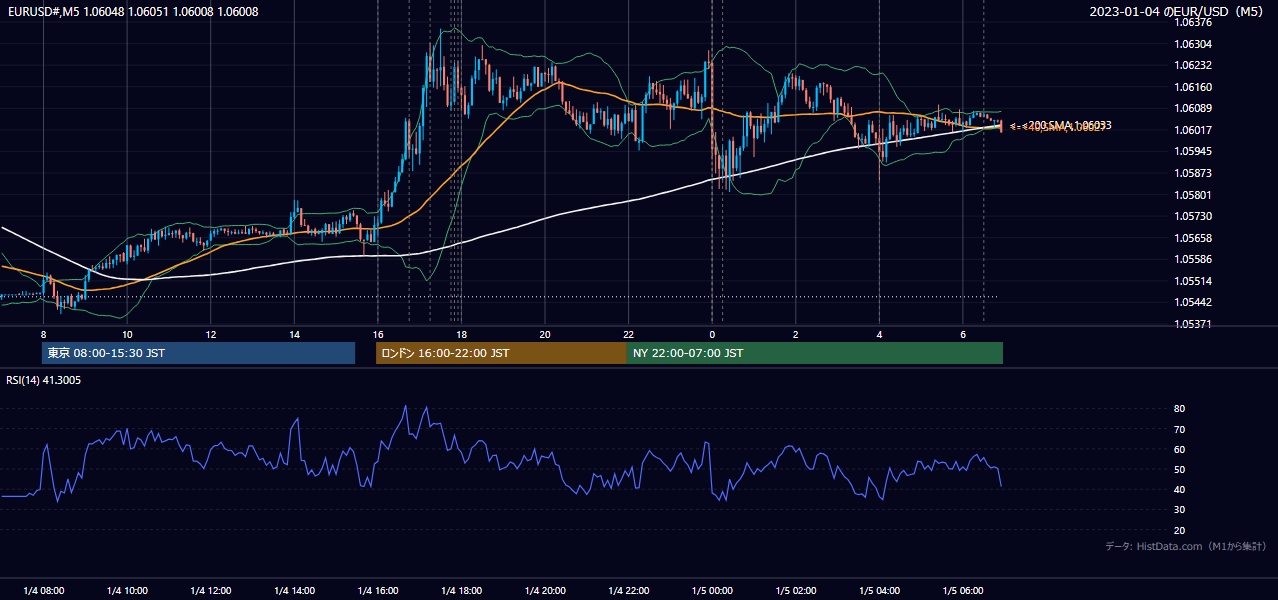Click RSI scale label 80
The width and height of the screenshot is (1278, 600).
(x=1179, y=409)
